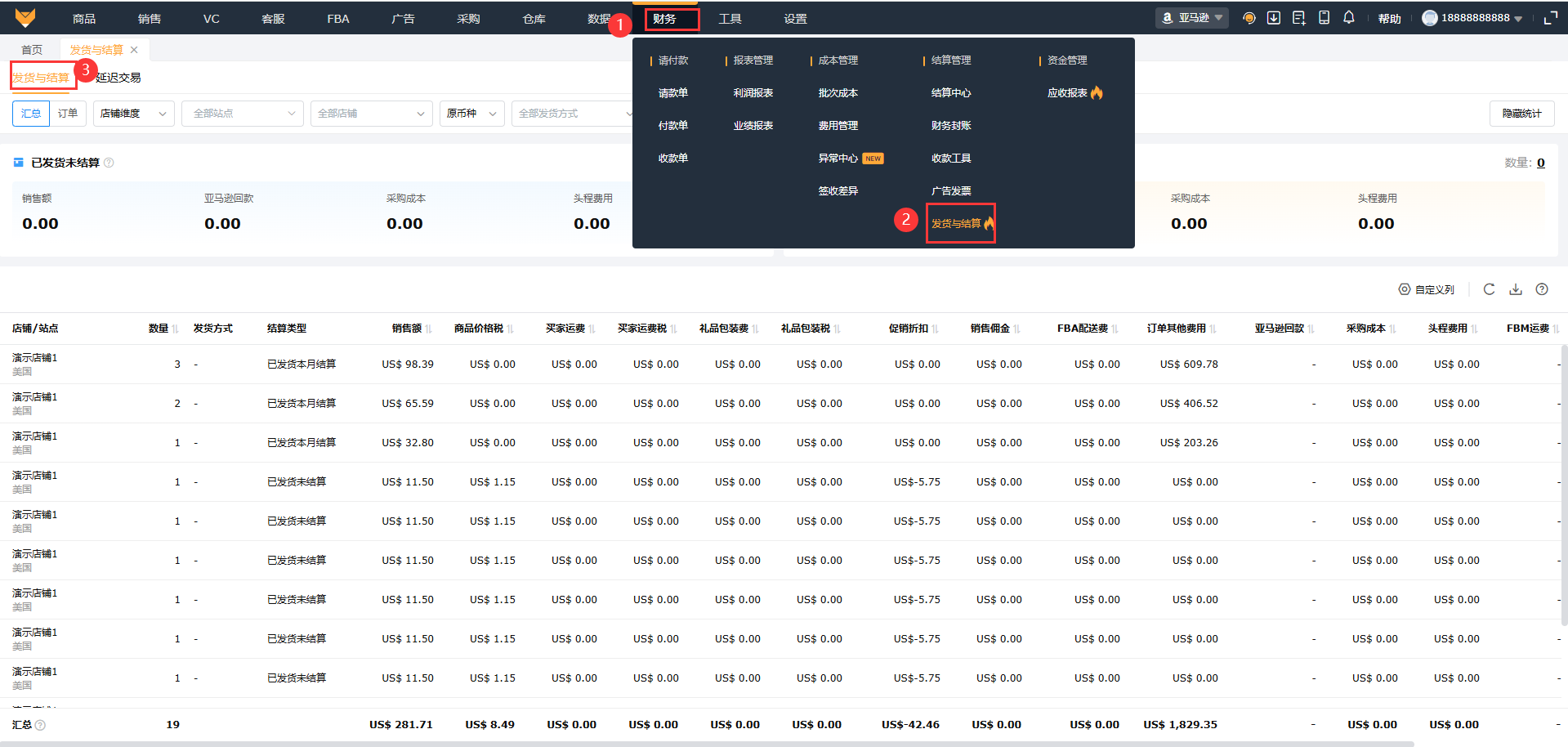Click the mobile phone icon in header
Viewport: 1568px width, 747px height.
point(1325,18)
